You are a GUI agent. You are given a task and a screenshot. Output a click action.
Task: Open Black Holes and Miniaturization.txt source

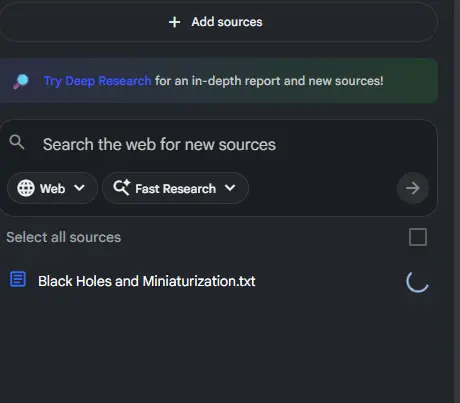(147, 281)
